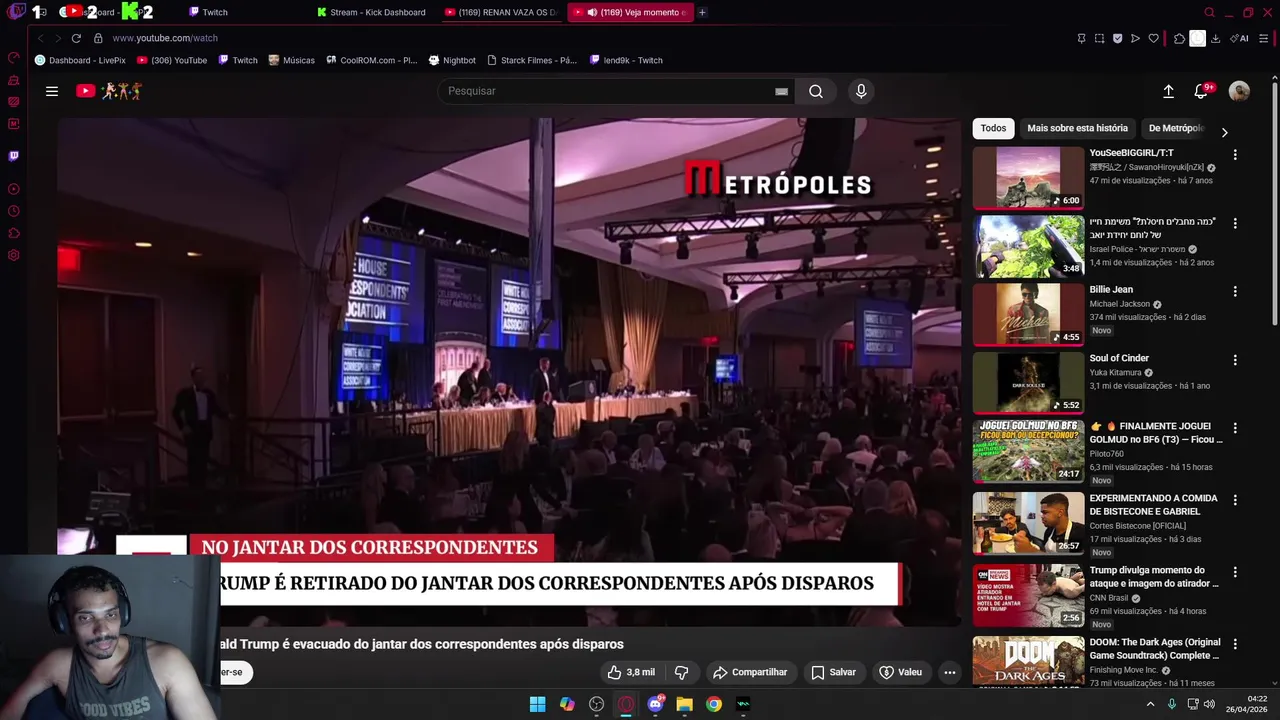This screenshot has width=1280, height=720.
Task: Open Discord from the taskbar
Action: [655, 704]
